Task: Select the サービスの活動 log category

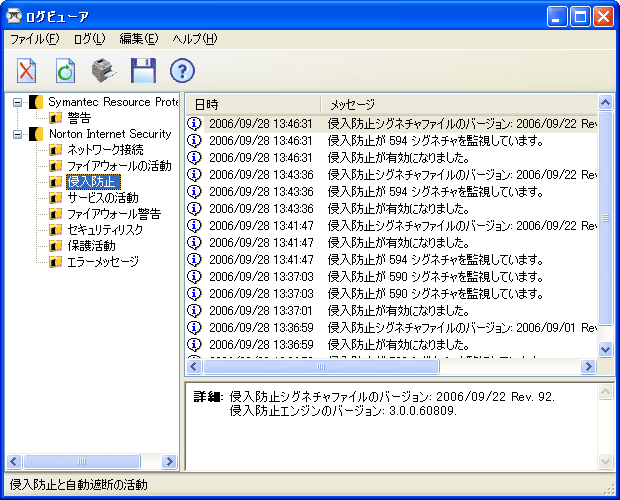Action: click(x=103, y=198)
